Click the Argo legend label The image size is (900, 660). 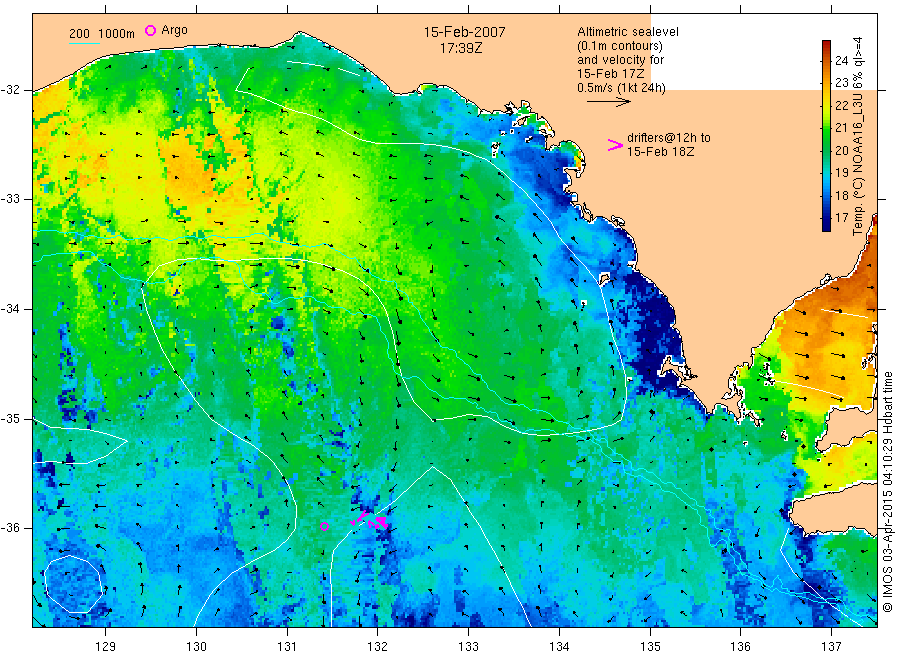174,30
